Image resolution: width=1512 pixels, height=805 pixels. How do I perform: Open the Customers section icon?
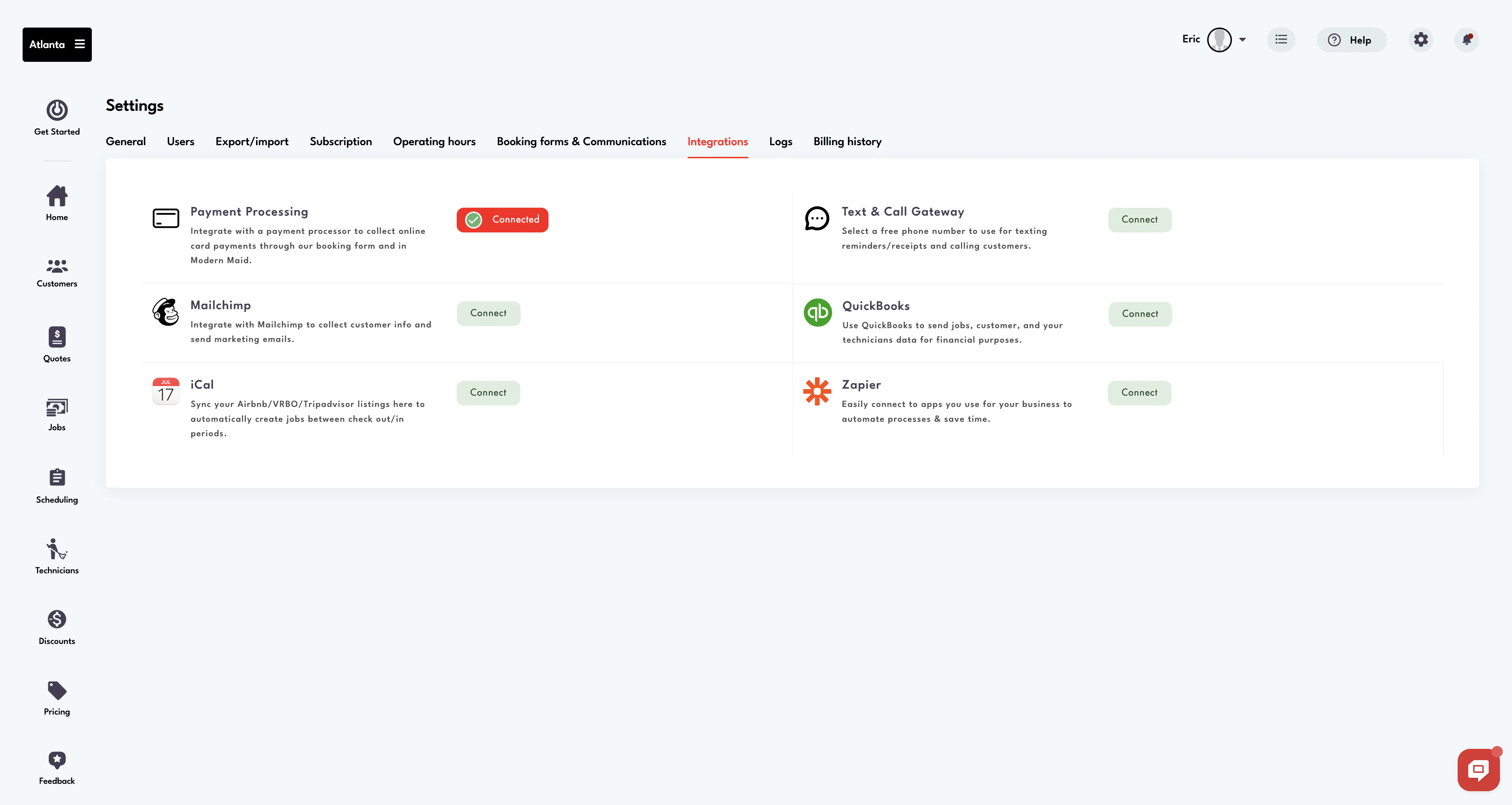coord(57,266)
